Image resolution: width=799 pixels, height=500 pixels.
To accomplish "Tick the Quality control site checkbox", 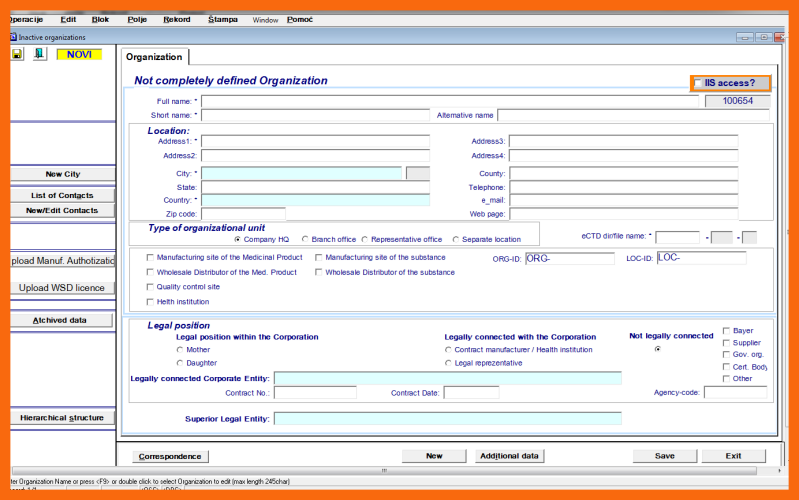I will pyautogui.click(x=151, y=287).
